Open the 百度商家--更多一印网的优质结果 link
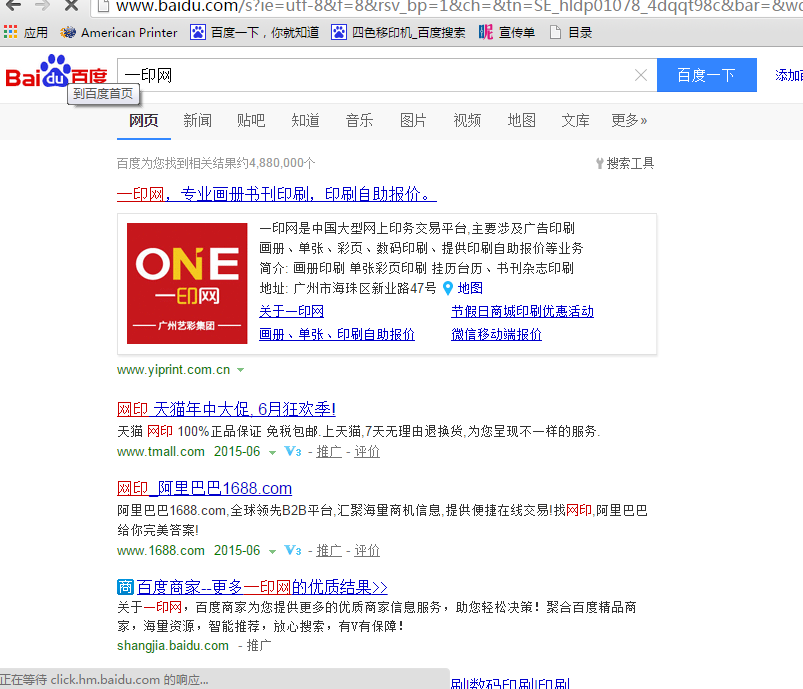Viewport: 803px width, 689px height. click(x=262, y=587)
